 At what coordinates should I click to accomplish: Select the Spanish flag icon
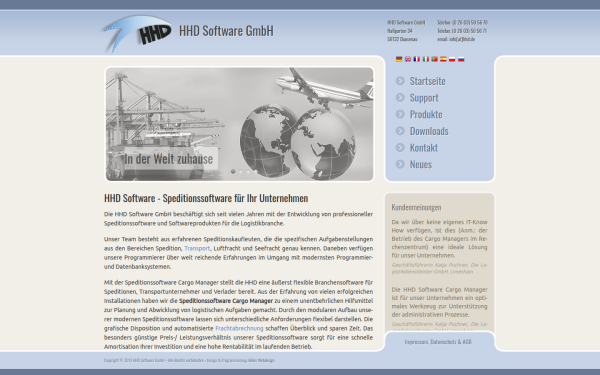click(443, 59)
